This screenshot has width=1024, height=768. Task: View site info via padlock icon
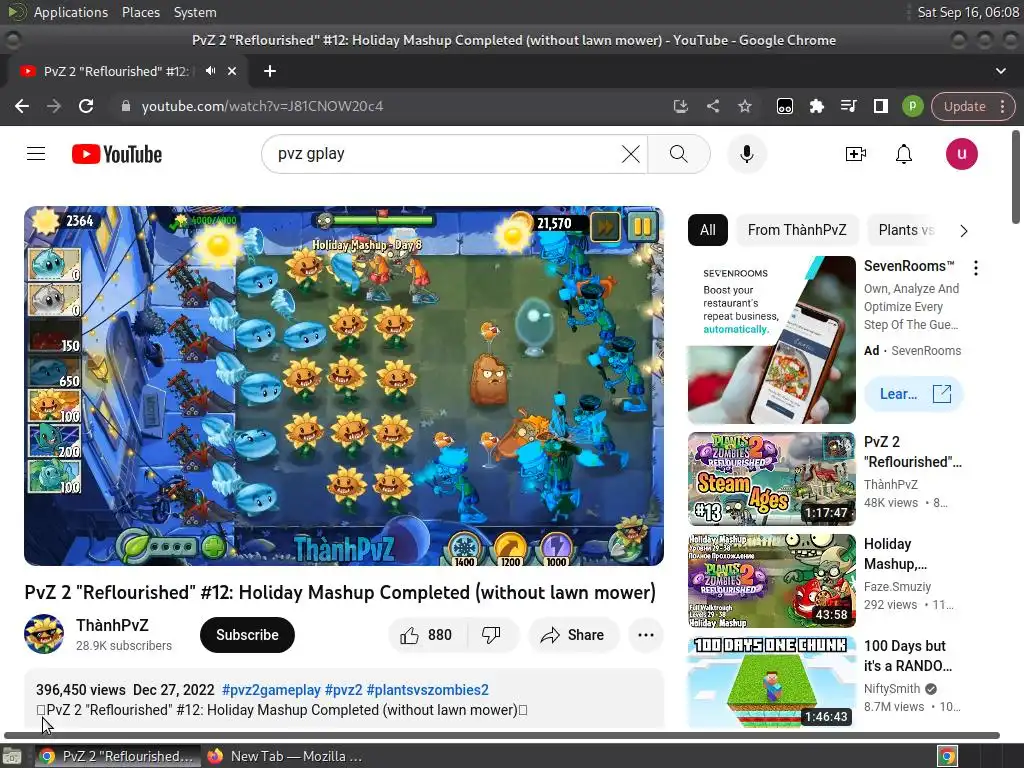[x=126, y=106]
